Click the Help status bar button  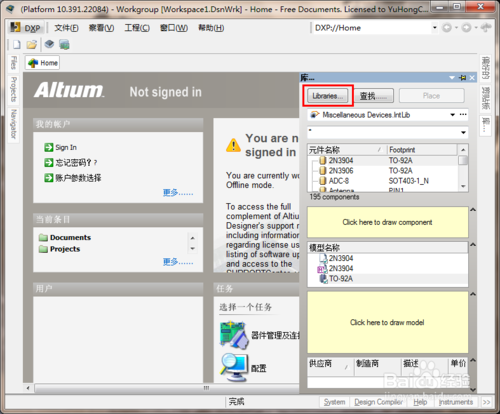420,402
